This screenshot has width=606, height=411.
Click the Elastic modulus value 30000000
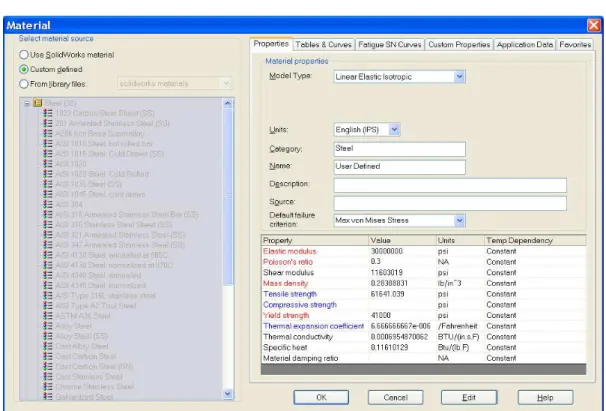(386, 251)
